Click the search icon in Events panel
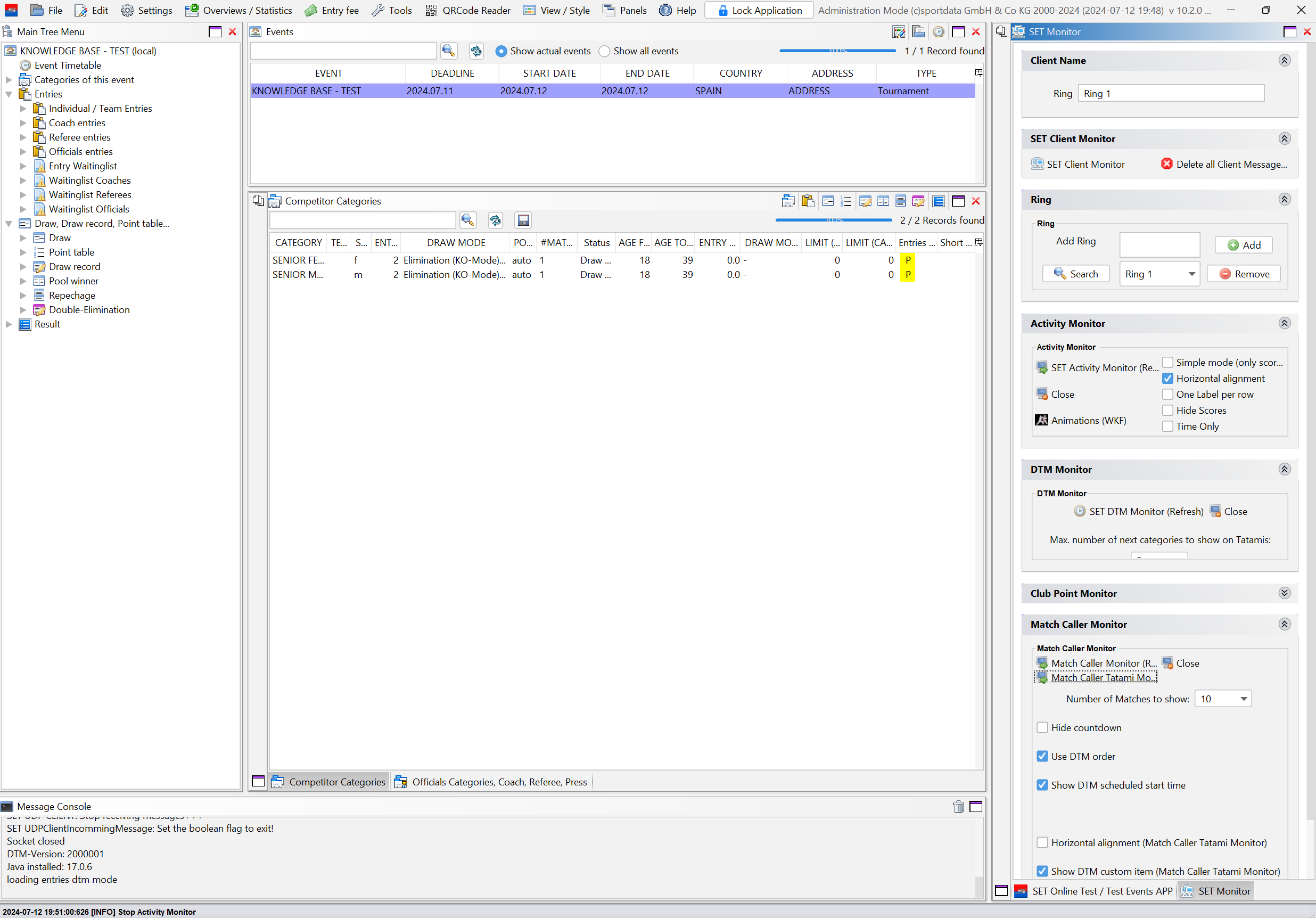1316x918 pixels. tap(448, 51)
